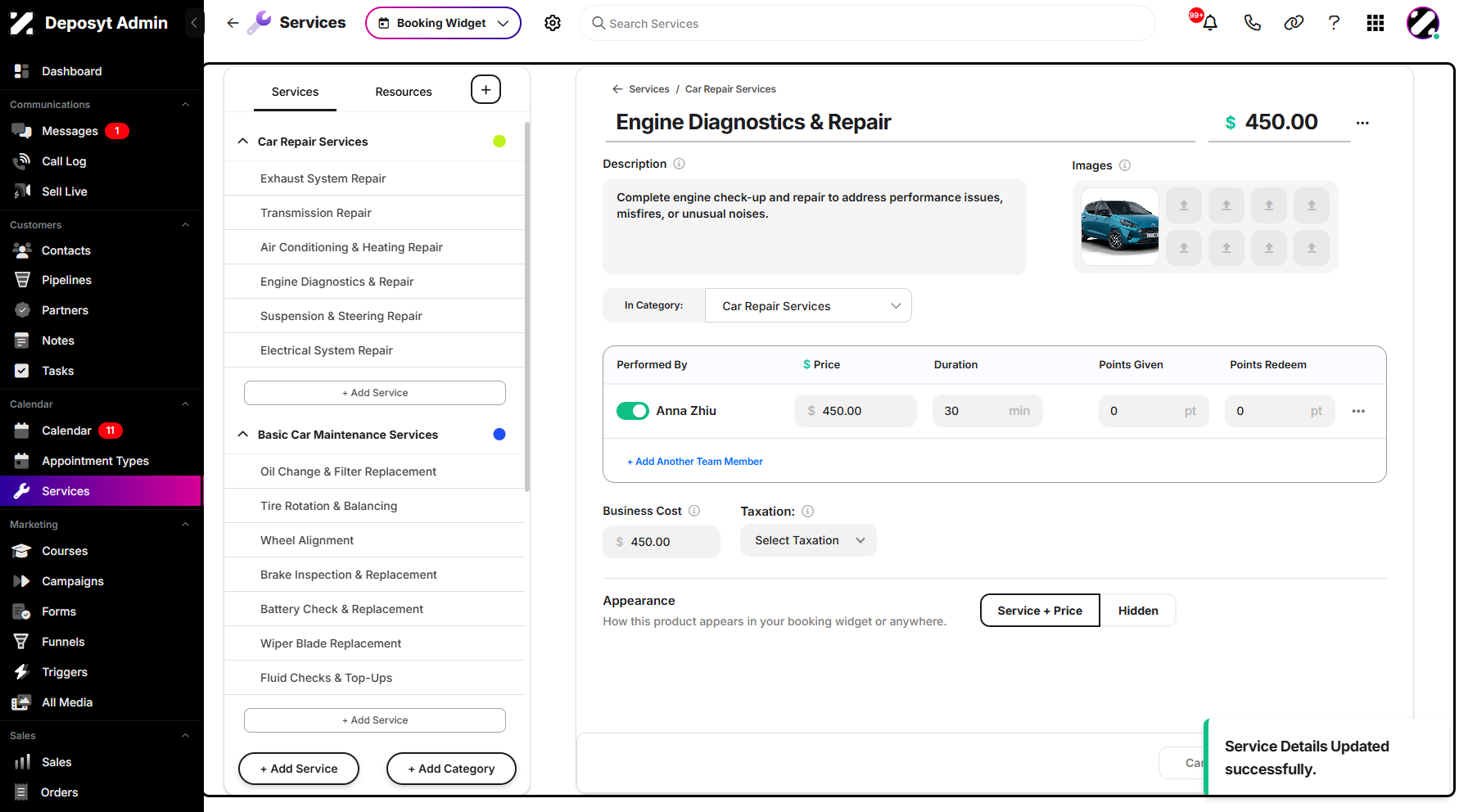Open the link chain icon in header
This screenshot has width=1459, height=812.
[x=1294, y=23]
